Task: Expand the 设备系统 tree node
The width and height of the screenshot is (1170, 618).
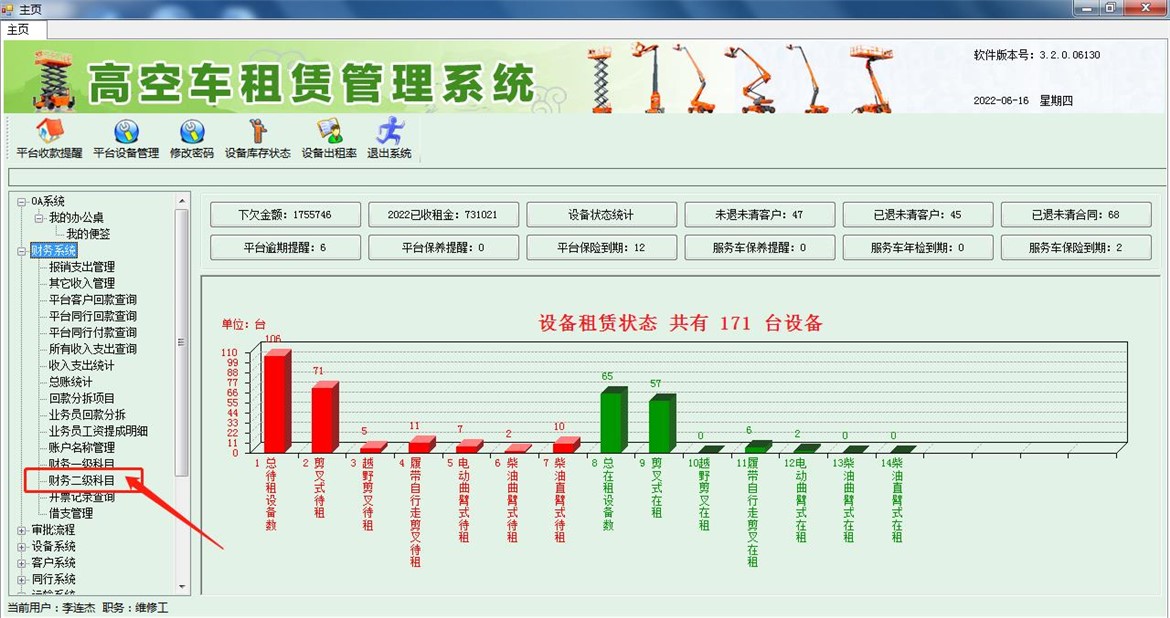Action: 22,546
